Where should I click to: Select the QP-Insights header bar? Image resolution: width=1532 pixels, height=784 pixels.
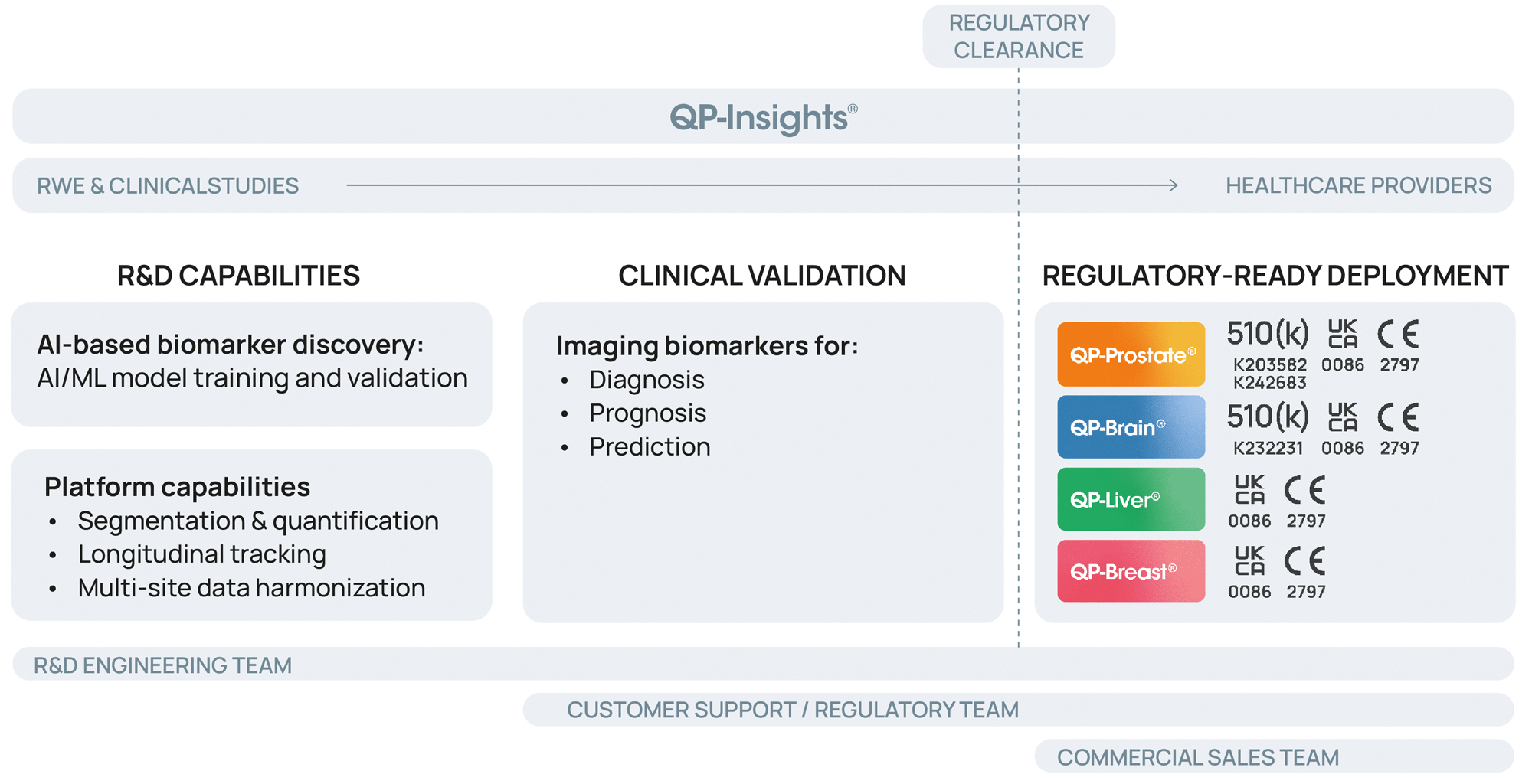pyautogui.click(x=763, y=116)
